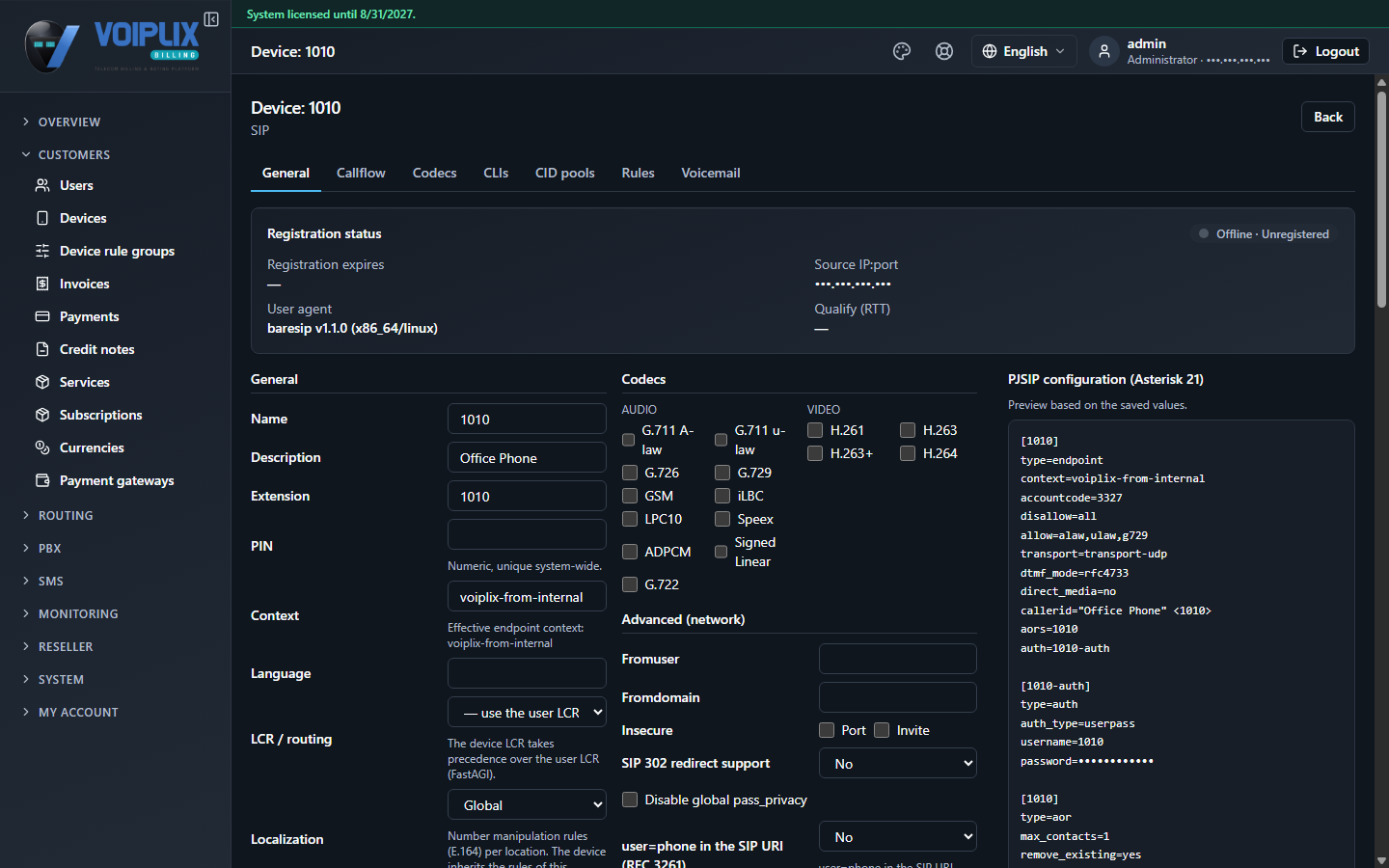Edit the Name field
This screenshot has width=1389, height=868.
coord(527,419)
